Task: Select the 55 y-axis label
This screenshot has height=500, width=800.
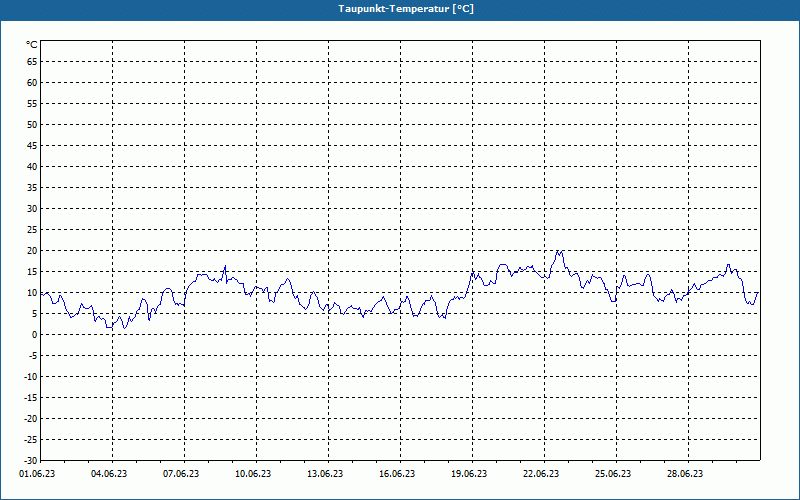Action: pos(32,104)
